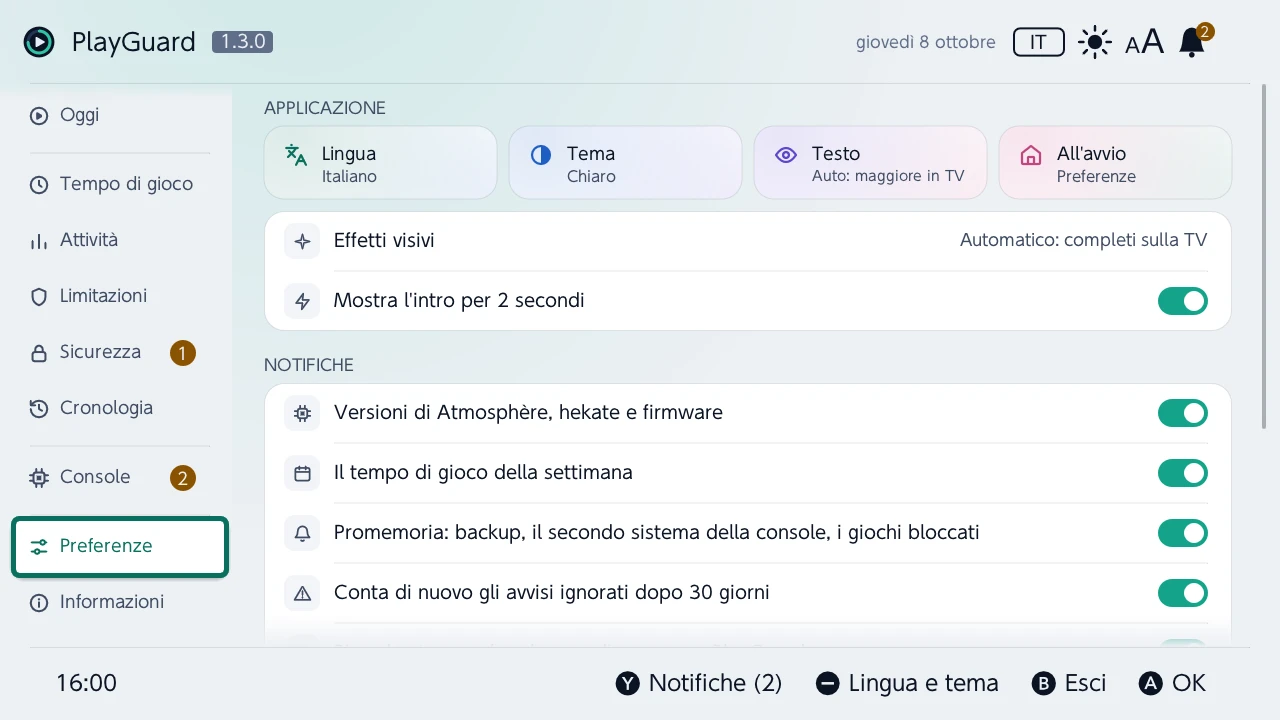Click the chip icon beside Versioni di Atmosphère
Screen dimensions: 1280x720
point(302,413)
